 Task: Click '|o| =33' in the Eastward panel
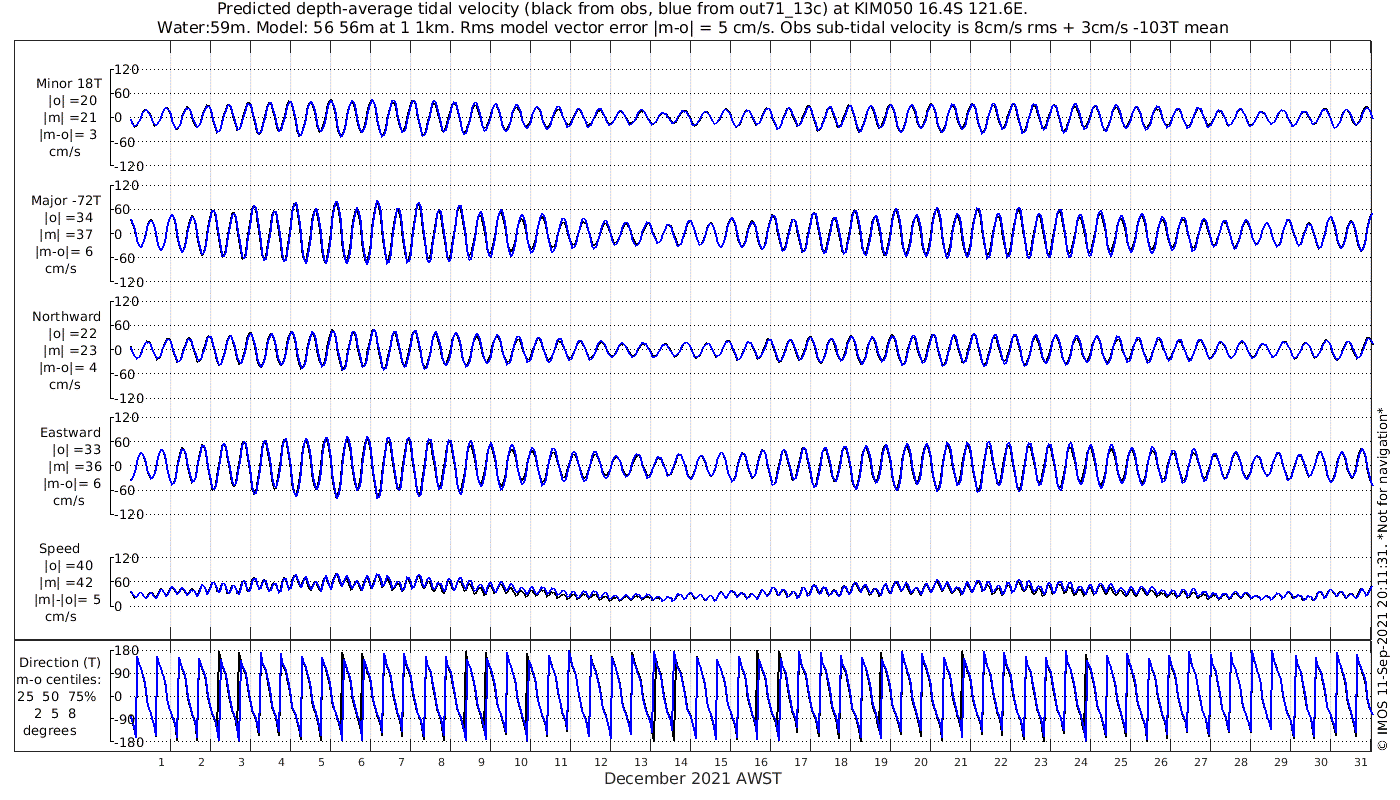[75, 450]
